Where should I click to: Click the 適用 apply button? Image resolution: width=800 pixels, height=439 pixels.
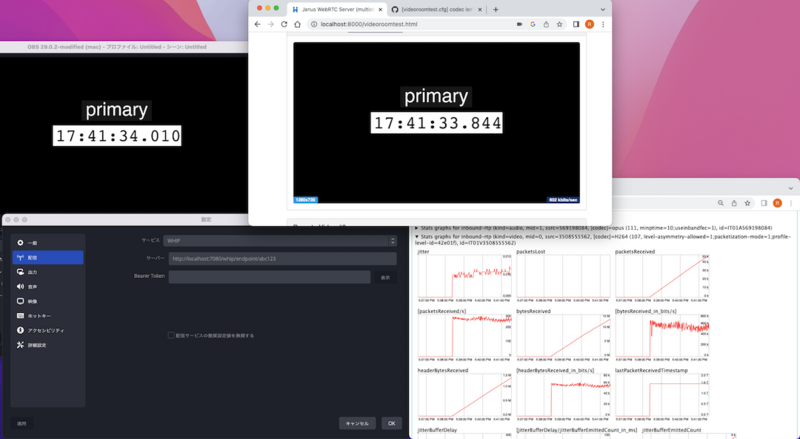21,423
